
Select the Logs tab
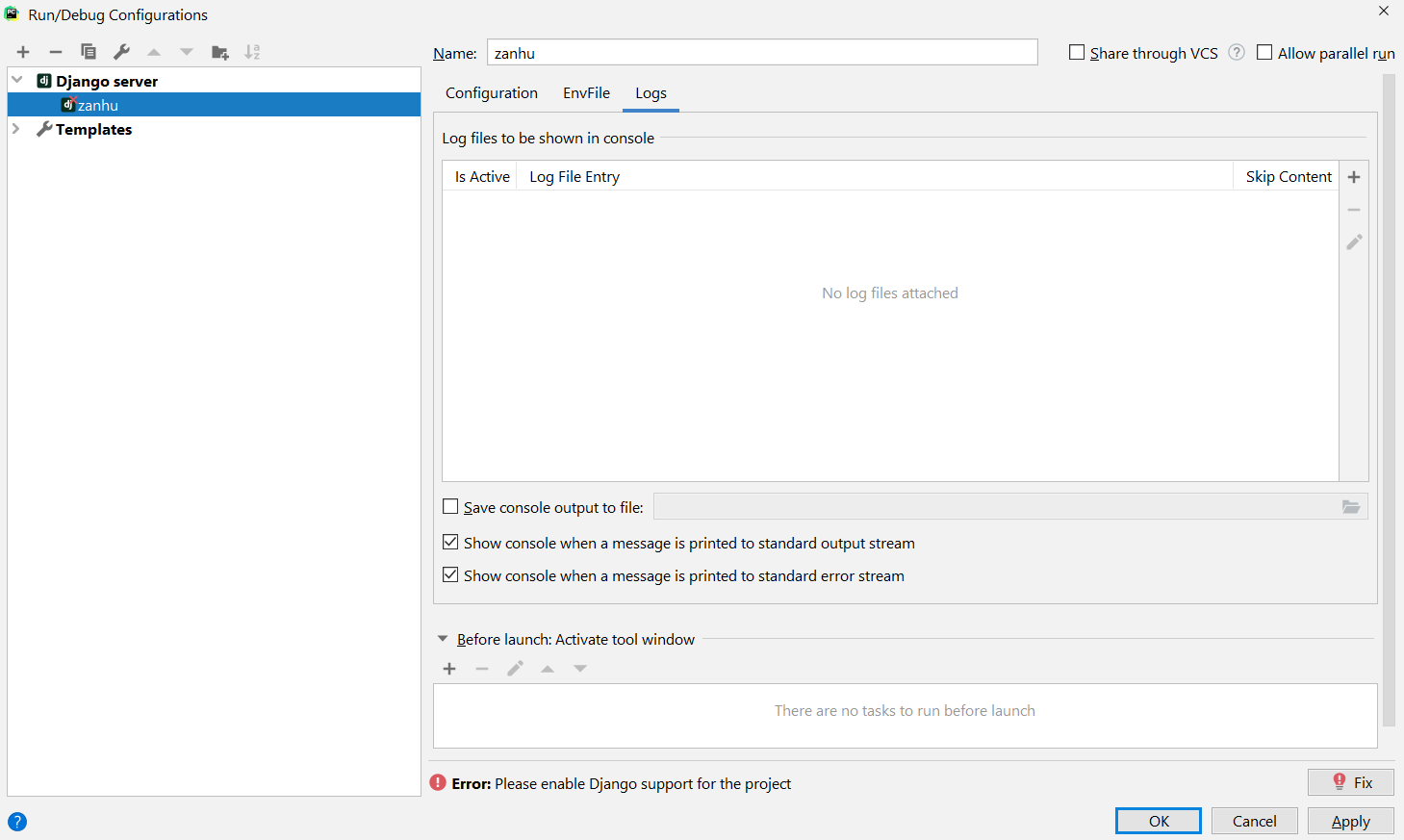click(651, 93)
